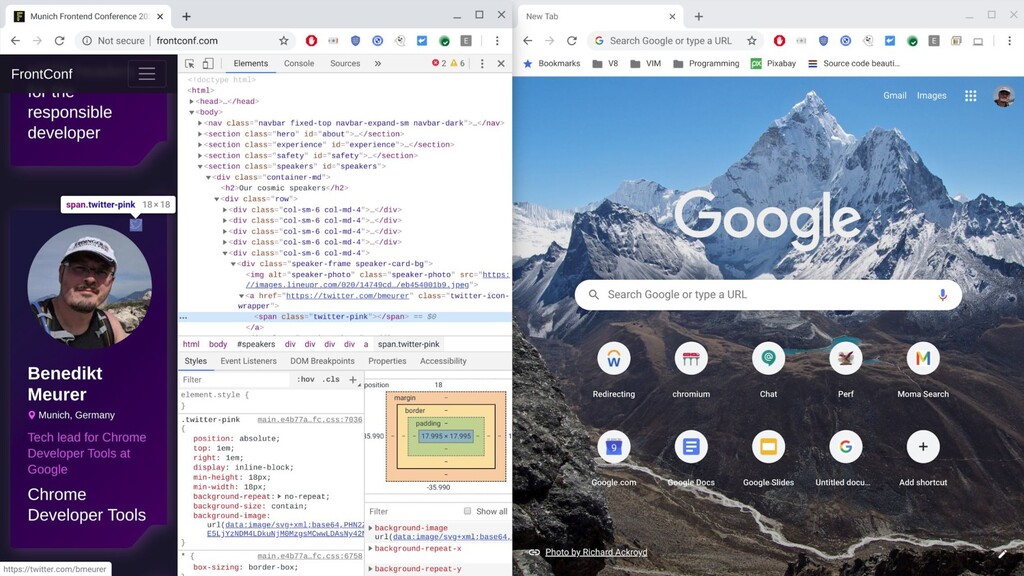Open the FrontConf hamburger navigation menu

(147, 74)
